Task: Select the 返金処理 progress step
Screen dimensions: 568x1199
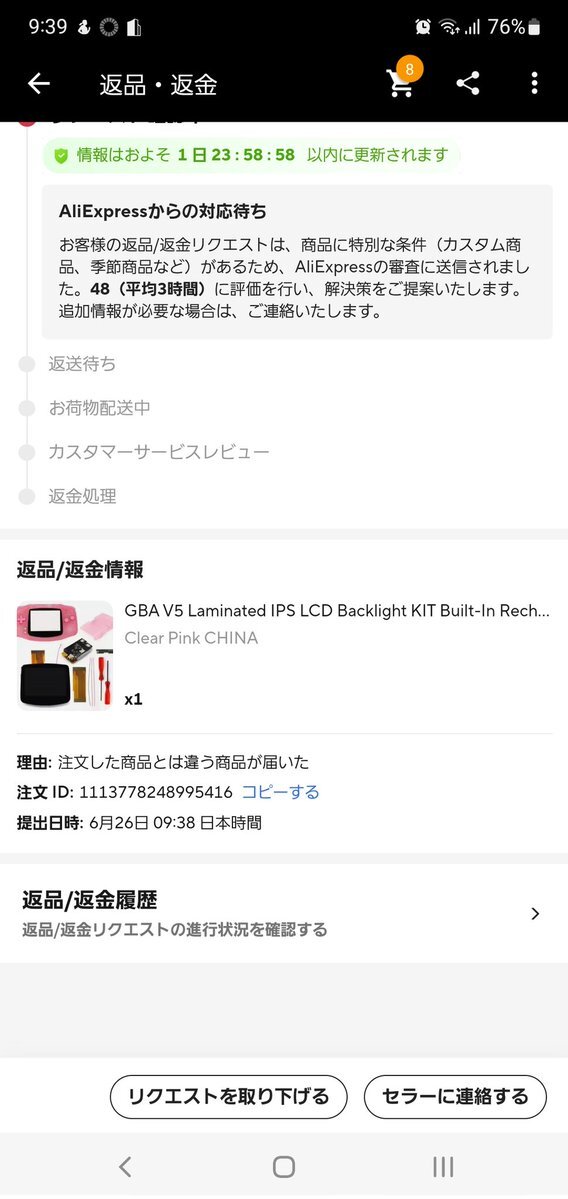Action: (83, 496)
